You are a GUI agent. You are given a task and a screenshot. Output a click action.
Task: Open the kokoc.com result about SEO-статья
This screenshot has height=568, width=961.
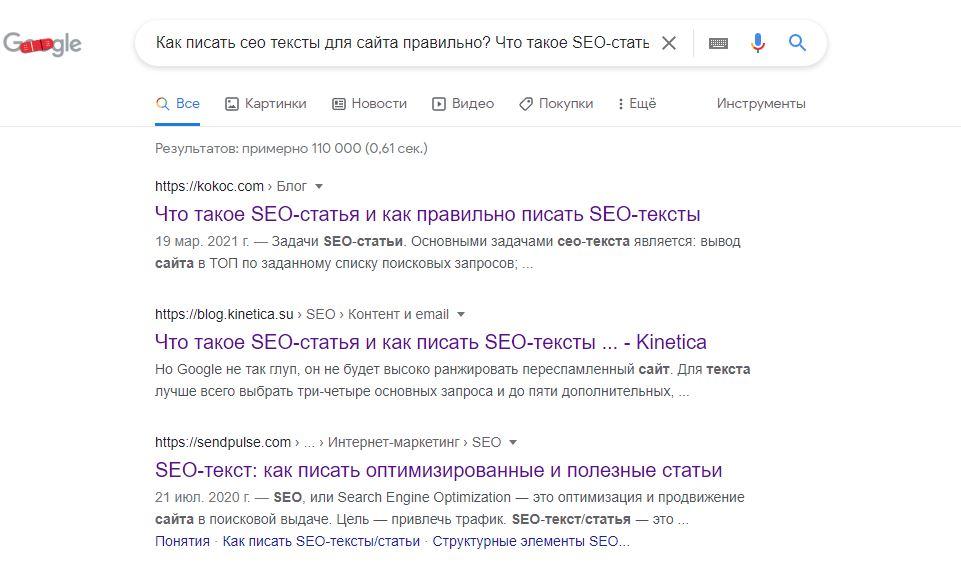pos(428,214)
